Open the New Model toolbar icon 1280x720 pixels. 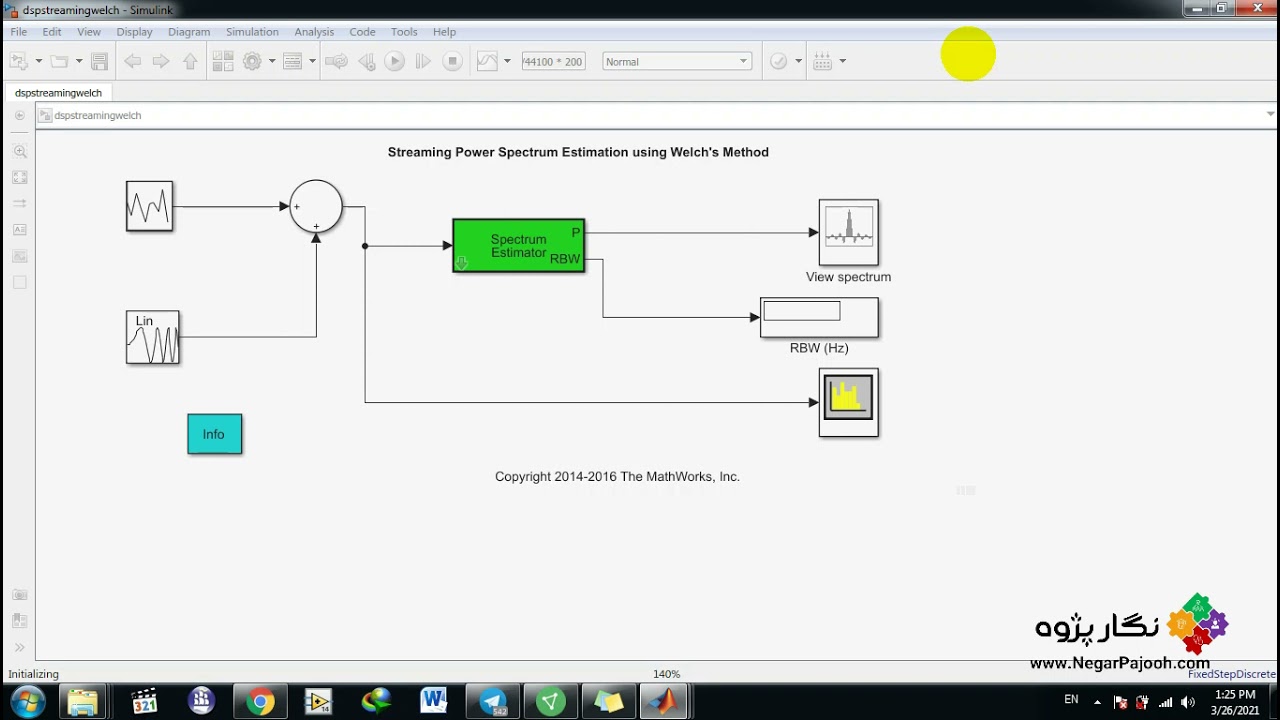[x=19, y=61]
